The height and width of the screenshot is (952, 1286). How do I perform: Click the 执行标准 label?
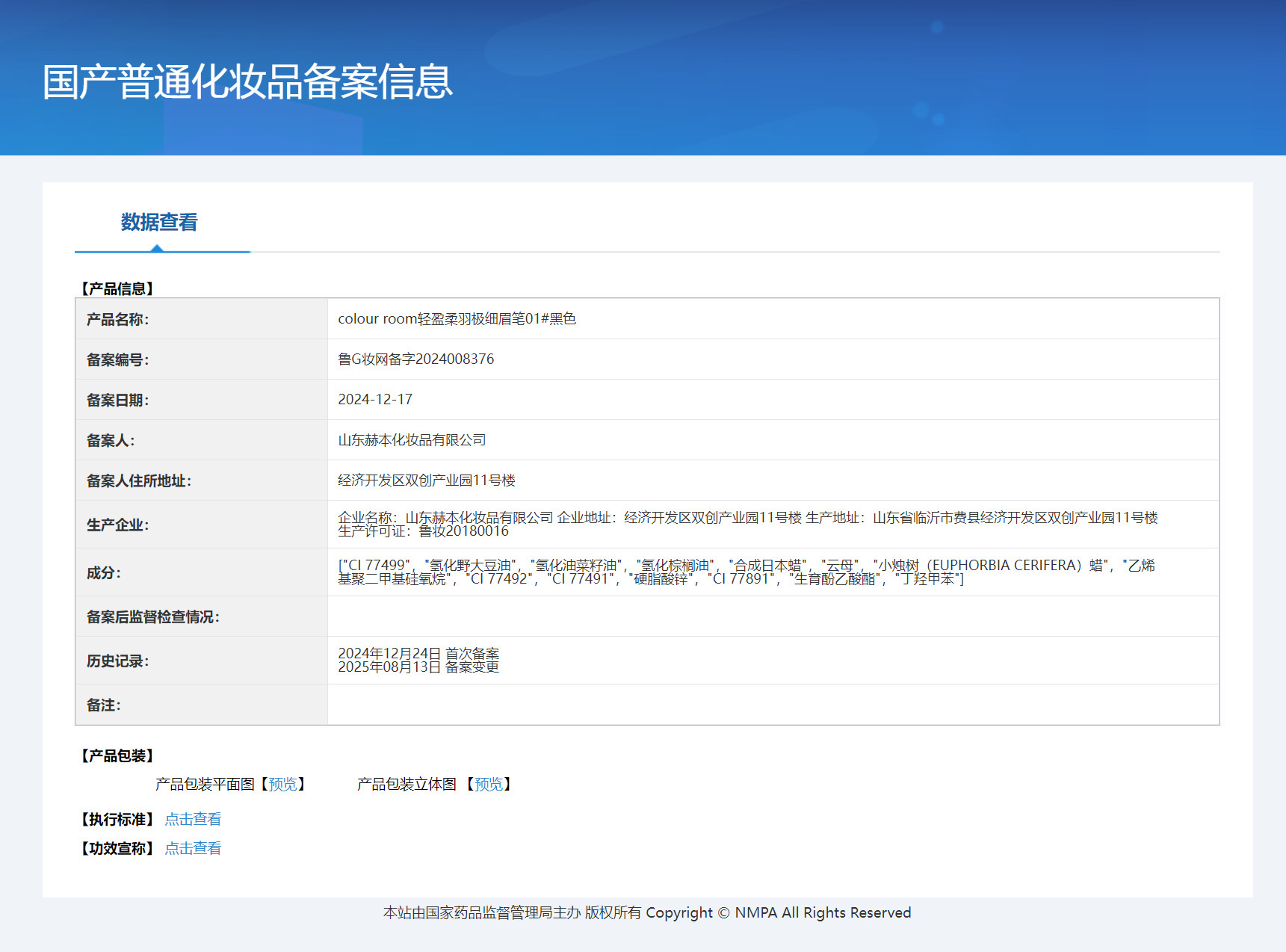tap(117, 819)
